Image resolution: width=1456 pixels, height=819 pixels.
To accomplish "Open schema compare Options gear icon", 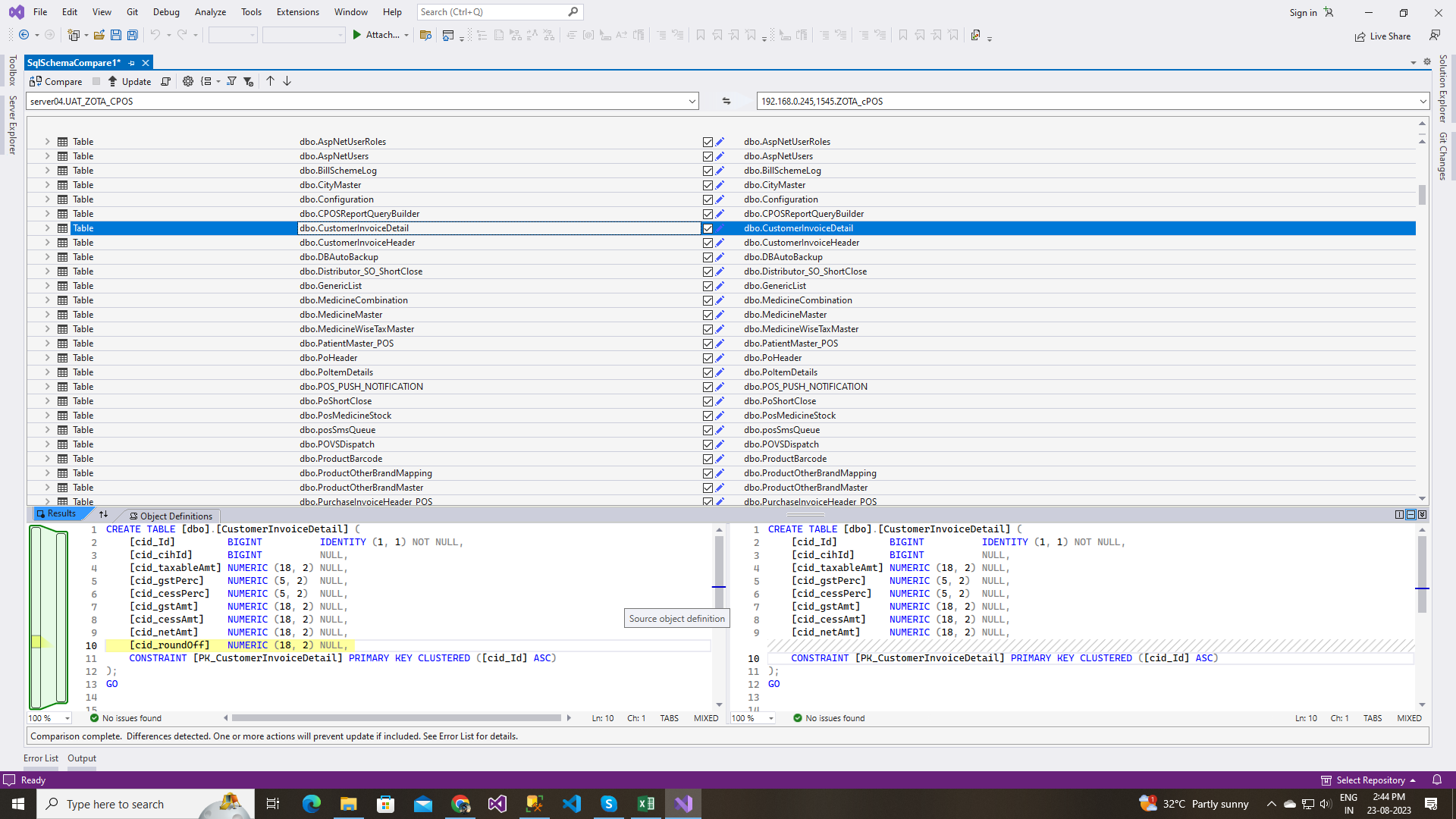I will click(x=188, y=81).
